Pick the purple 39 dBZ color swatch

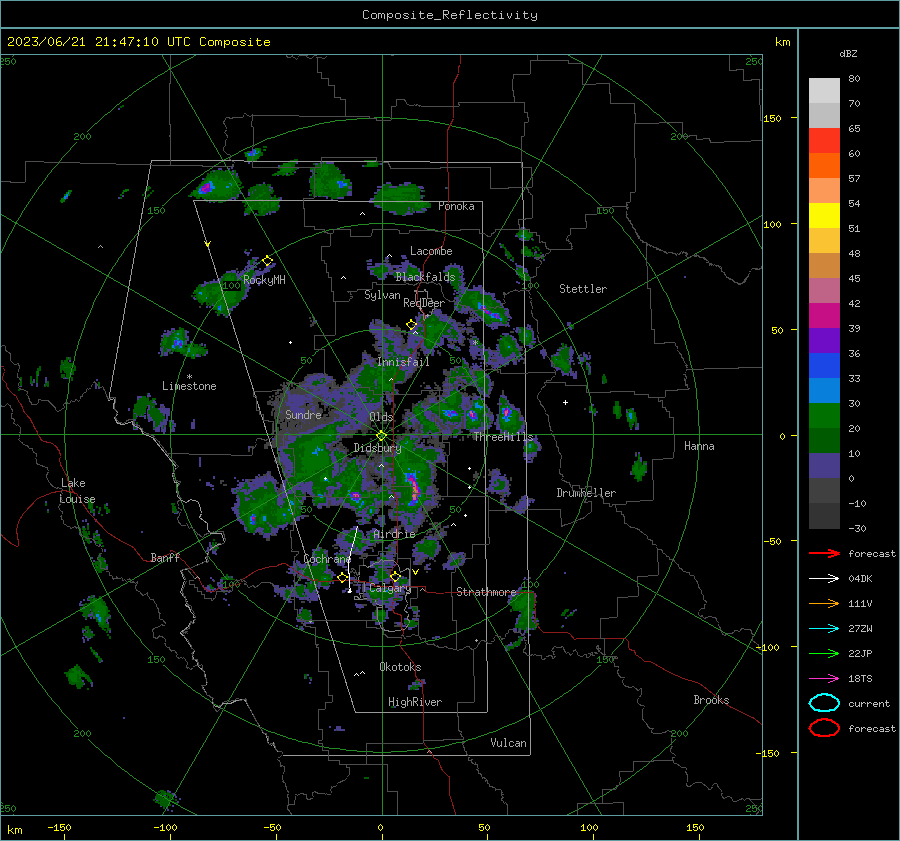click(824, 341)
